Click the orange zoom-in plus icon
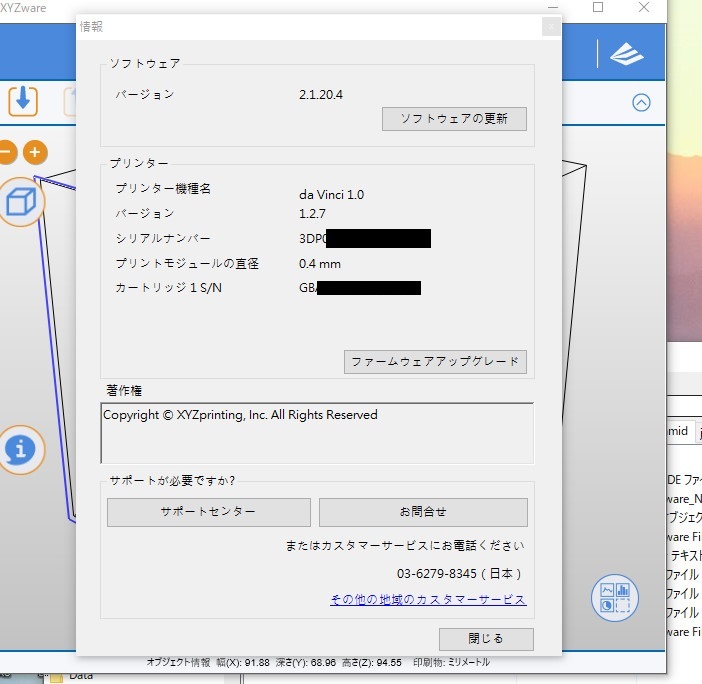This screenshot has height=684, width=702. pyautogui.click(x=36, y=152)
